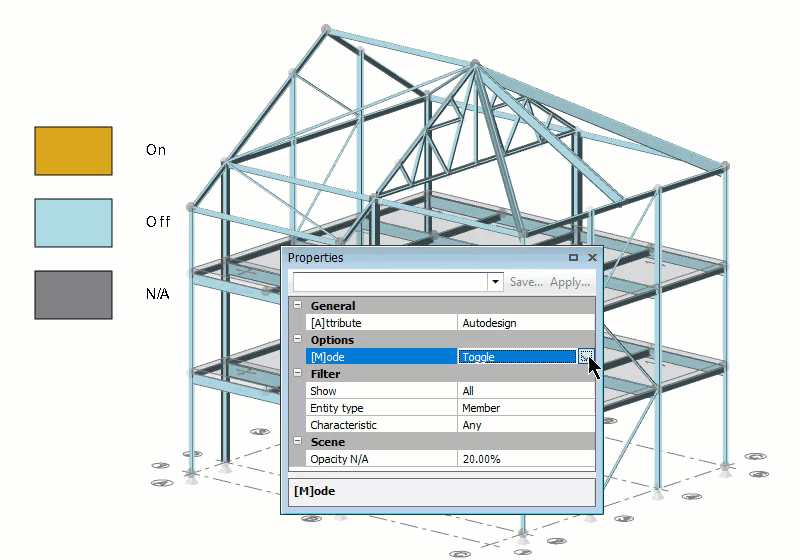Click the Any characteristic value

526,425
